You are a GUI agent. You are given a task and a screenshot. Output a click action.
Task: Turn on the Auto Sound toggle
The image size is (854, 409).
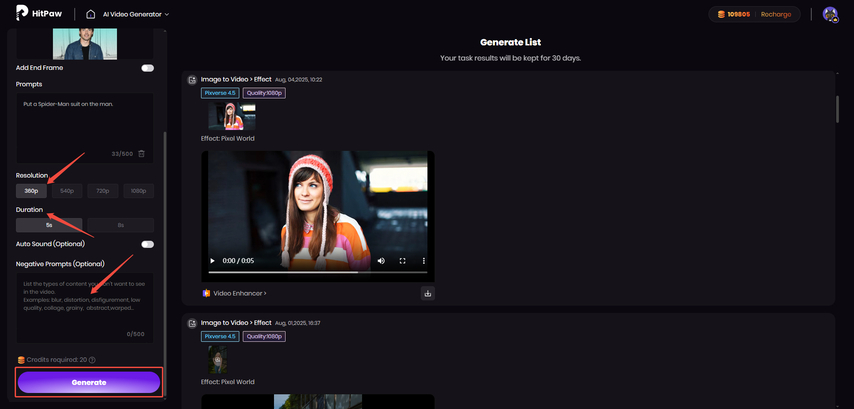pyautogui.click(x=147, y=244)
